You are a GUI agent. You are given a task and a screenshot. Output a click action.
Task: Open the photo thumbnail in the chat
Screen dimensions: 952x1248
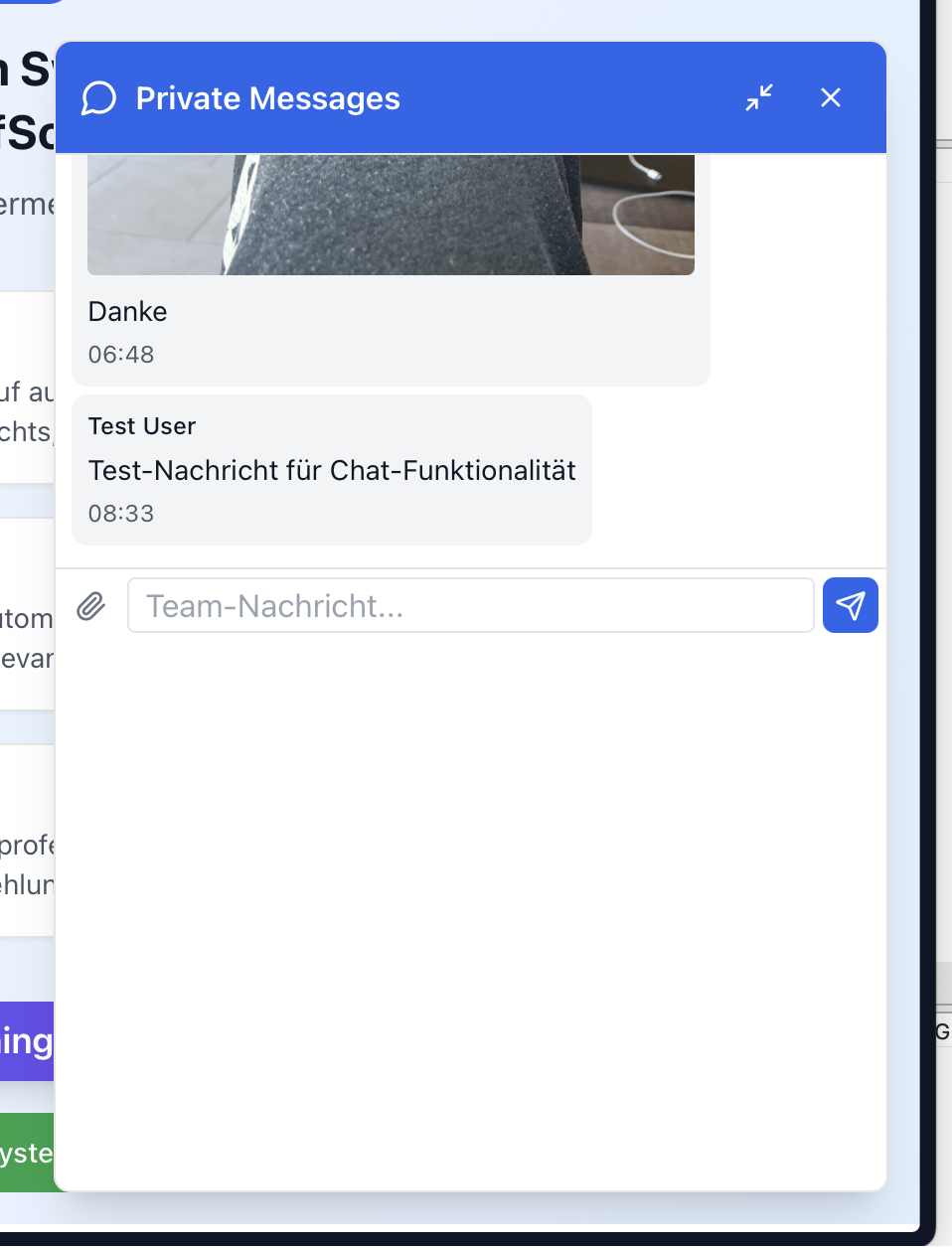391,214
